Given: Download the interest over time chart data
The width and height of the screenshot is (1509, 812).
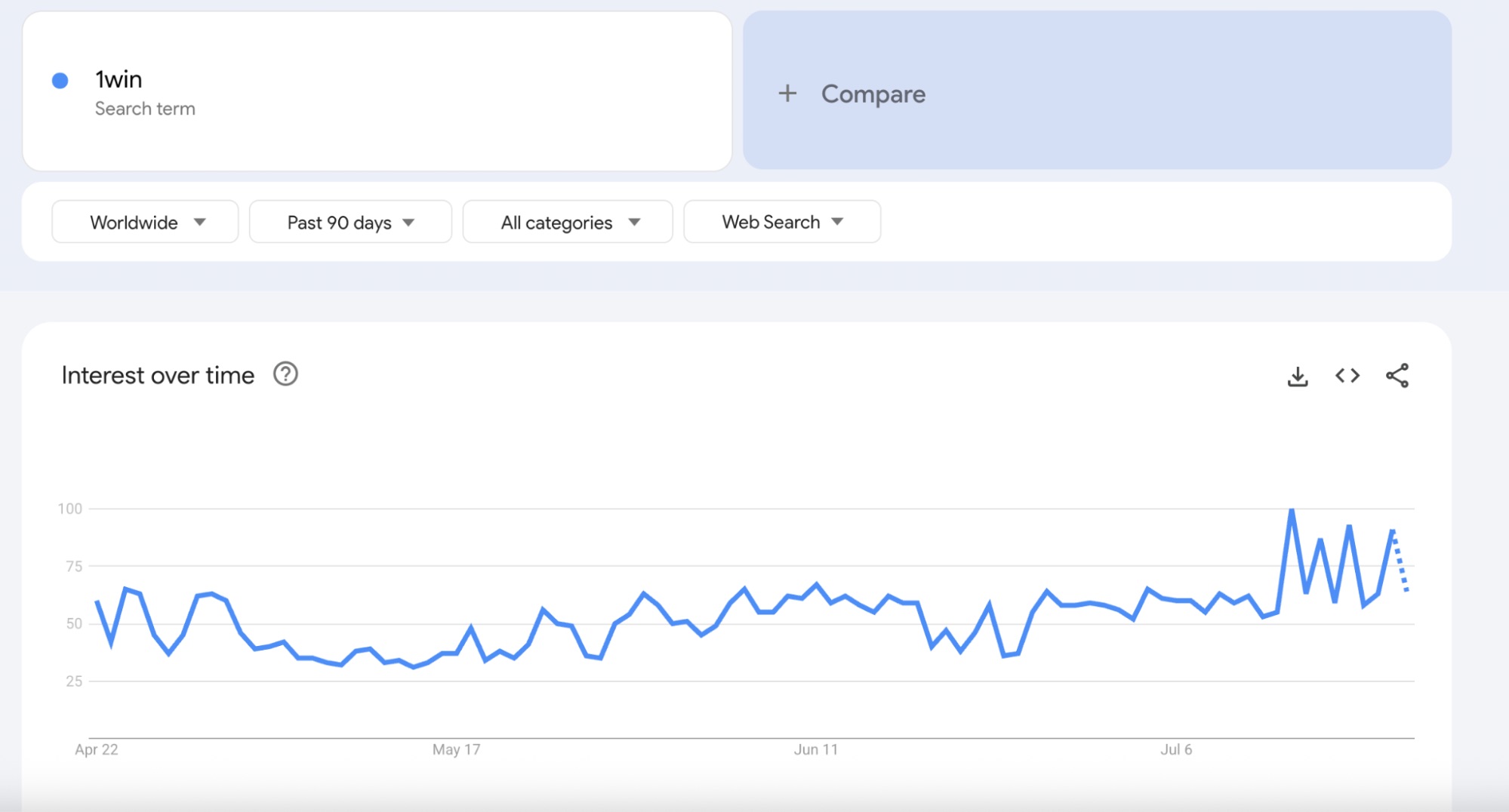Looking at the screenshot, I should pyautogui.click(x=1297, y=376).
